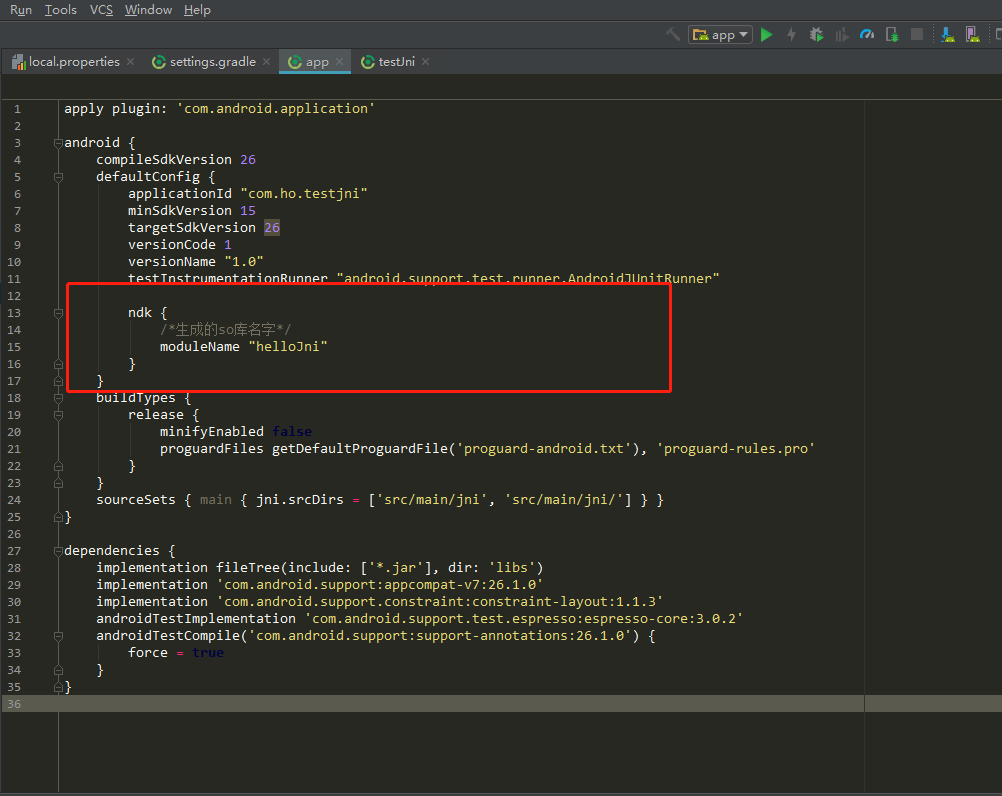This screenshot has width=1002, height=796.
Task: Close the testJni tab
Action: tap(426, 61)
